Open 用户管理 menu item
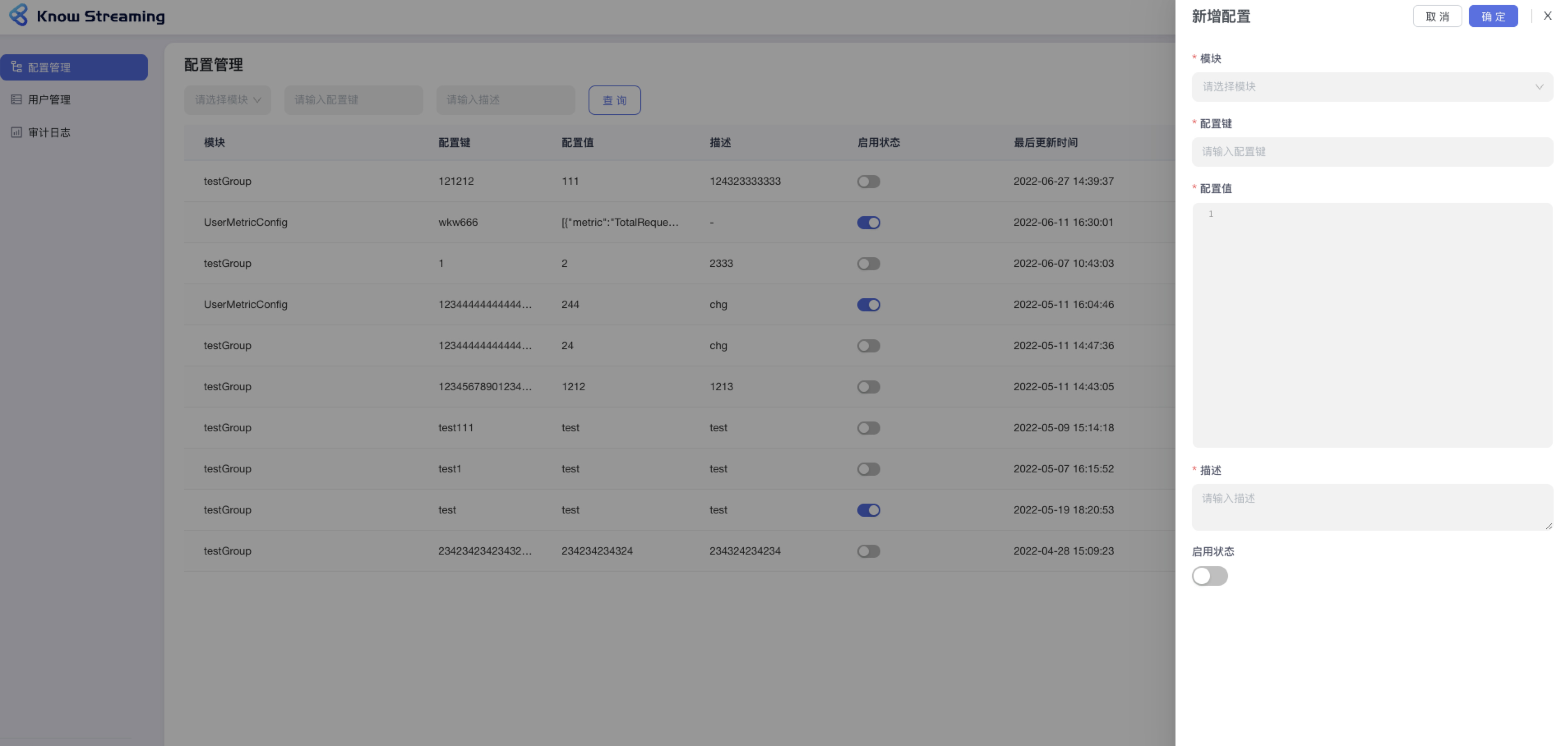Viewport: 1568px width, 746px height. pyautogui.click(x=49, y=100)
